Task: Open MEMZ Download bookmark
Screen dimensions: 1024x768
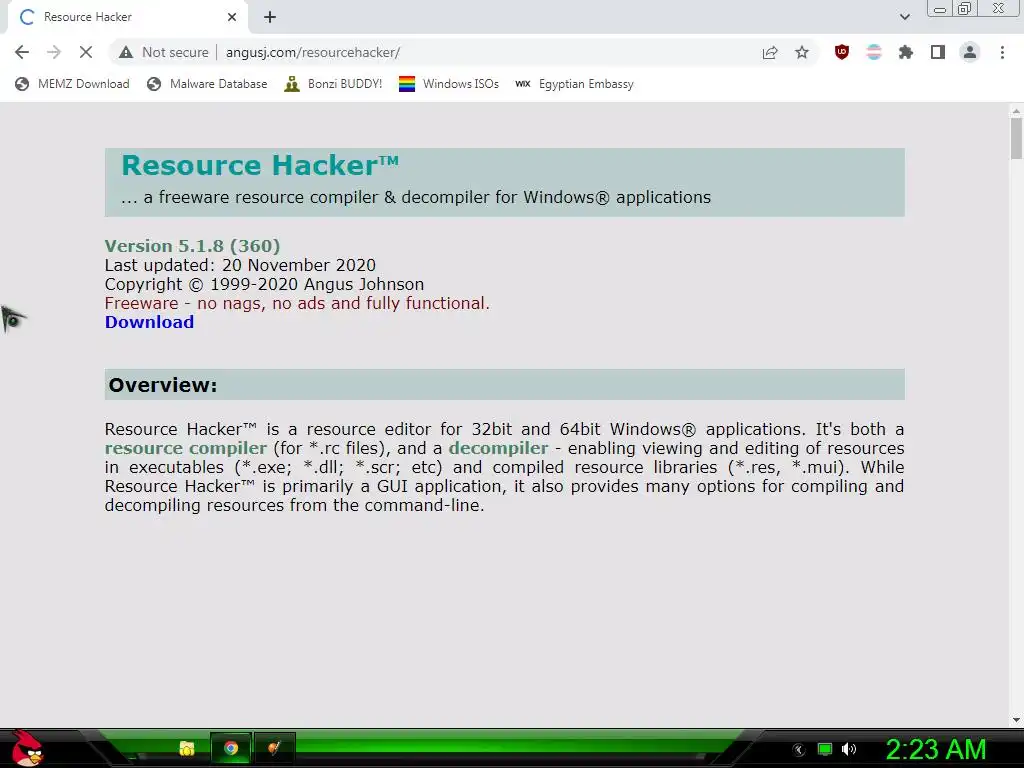Action: (x=72, y=84)
